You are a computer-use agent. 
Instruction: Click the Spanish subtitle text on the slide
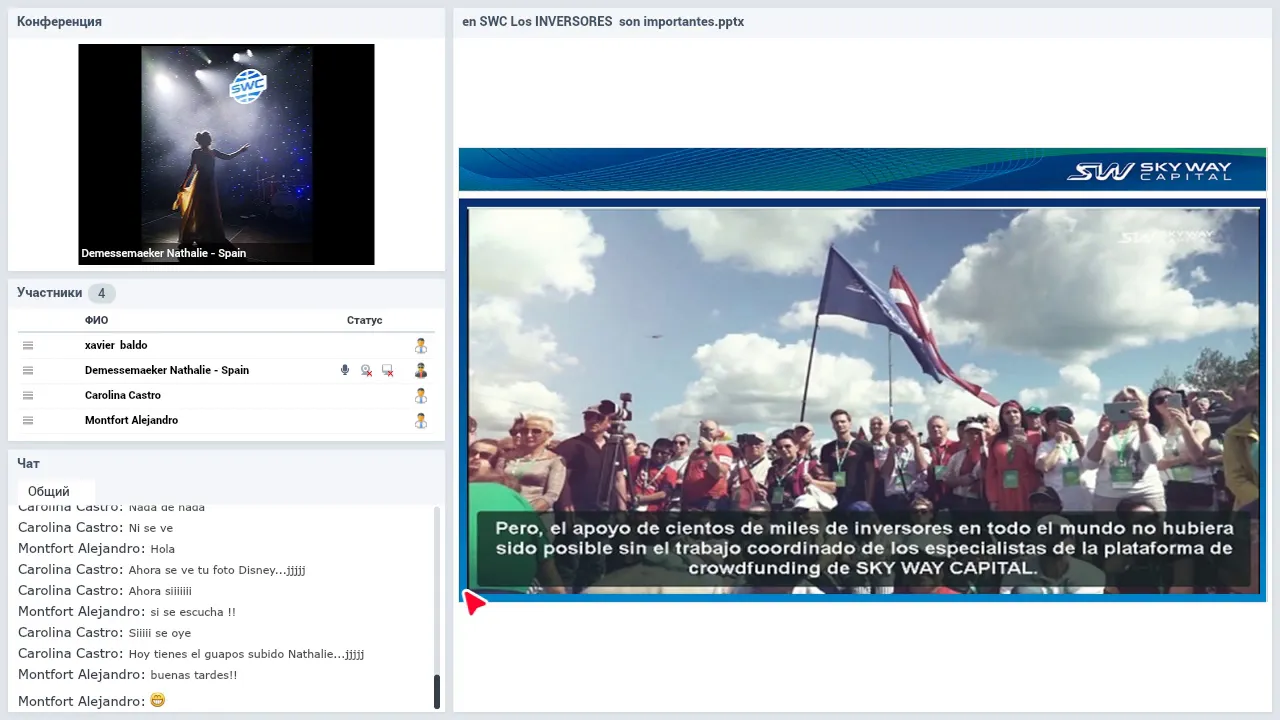tap(864, 548)
